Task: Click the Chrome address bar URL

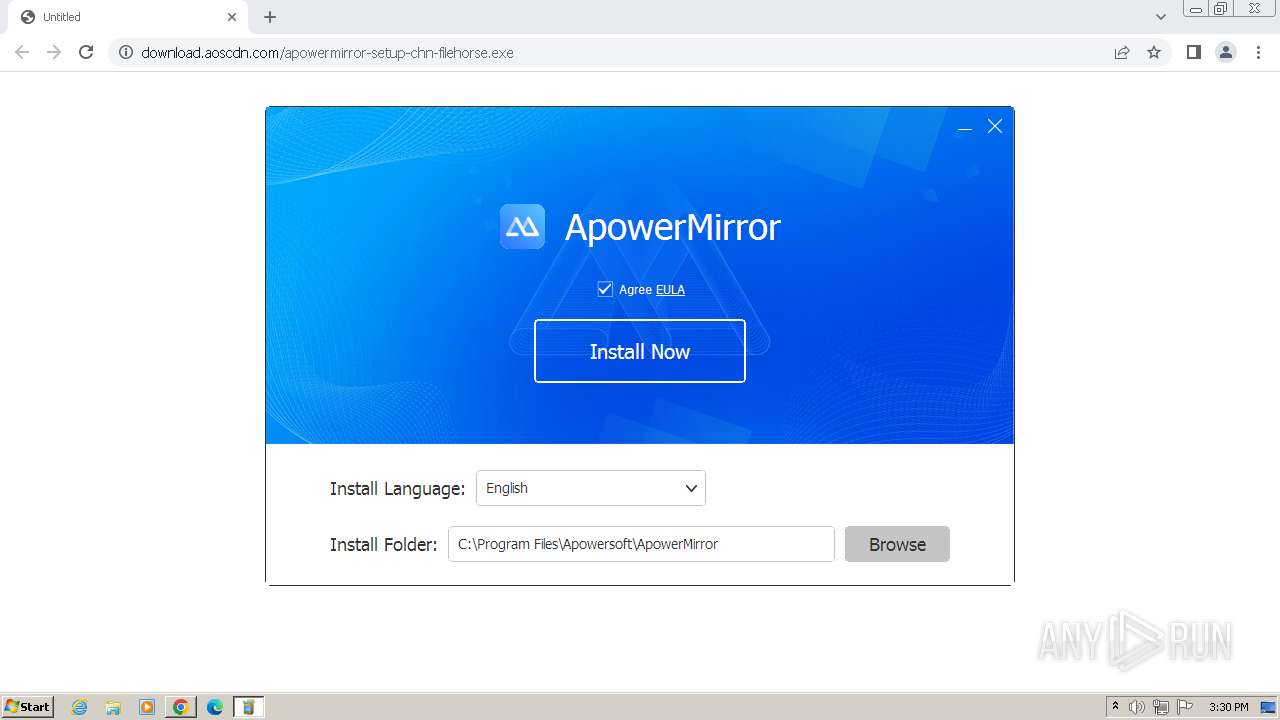Action: point(327,53)
